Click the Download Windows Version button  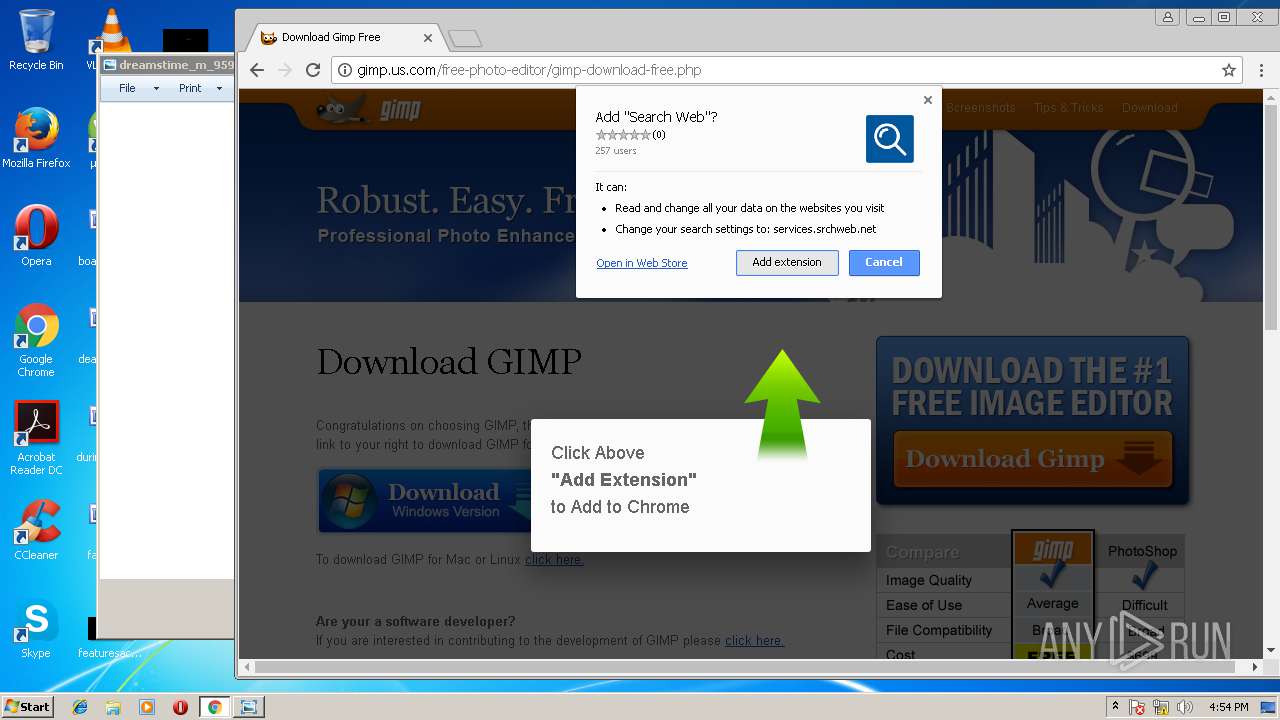424,501
